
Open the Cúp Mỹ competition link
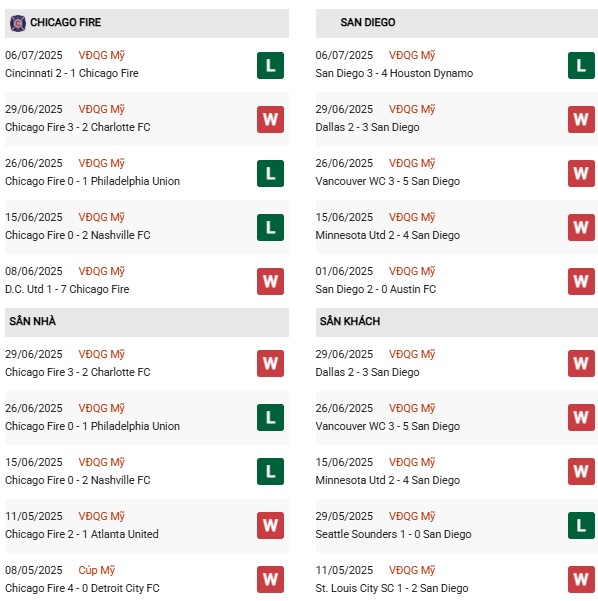pos(97,570)
